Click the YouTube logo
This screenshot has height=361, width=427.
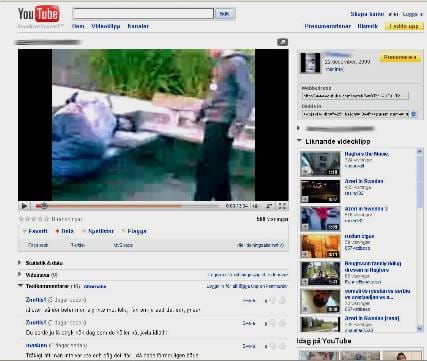pyautogui.click(x=39, y=14)
